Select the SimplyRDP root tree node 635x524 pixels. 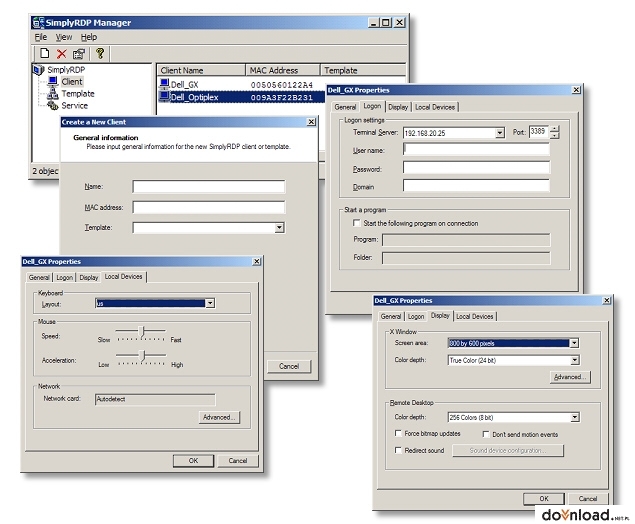click(x=66, y=70)
